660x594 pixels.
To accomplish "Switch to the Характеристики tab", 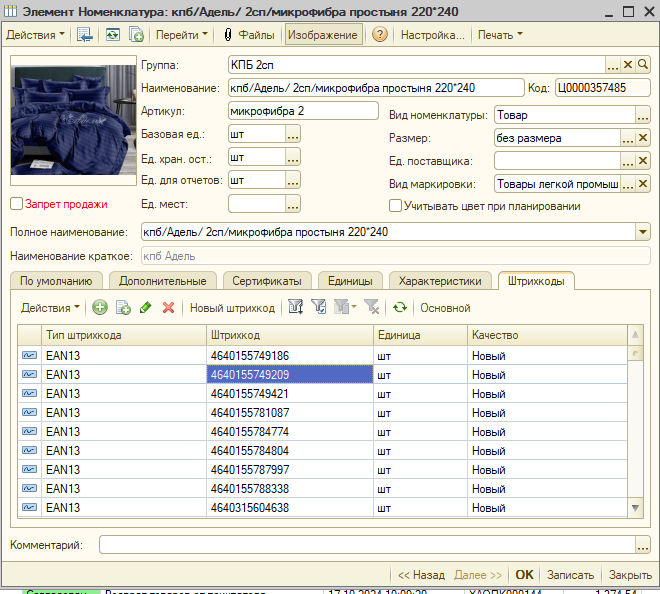I will (x=440, y=281).
